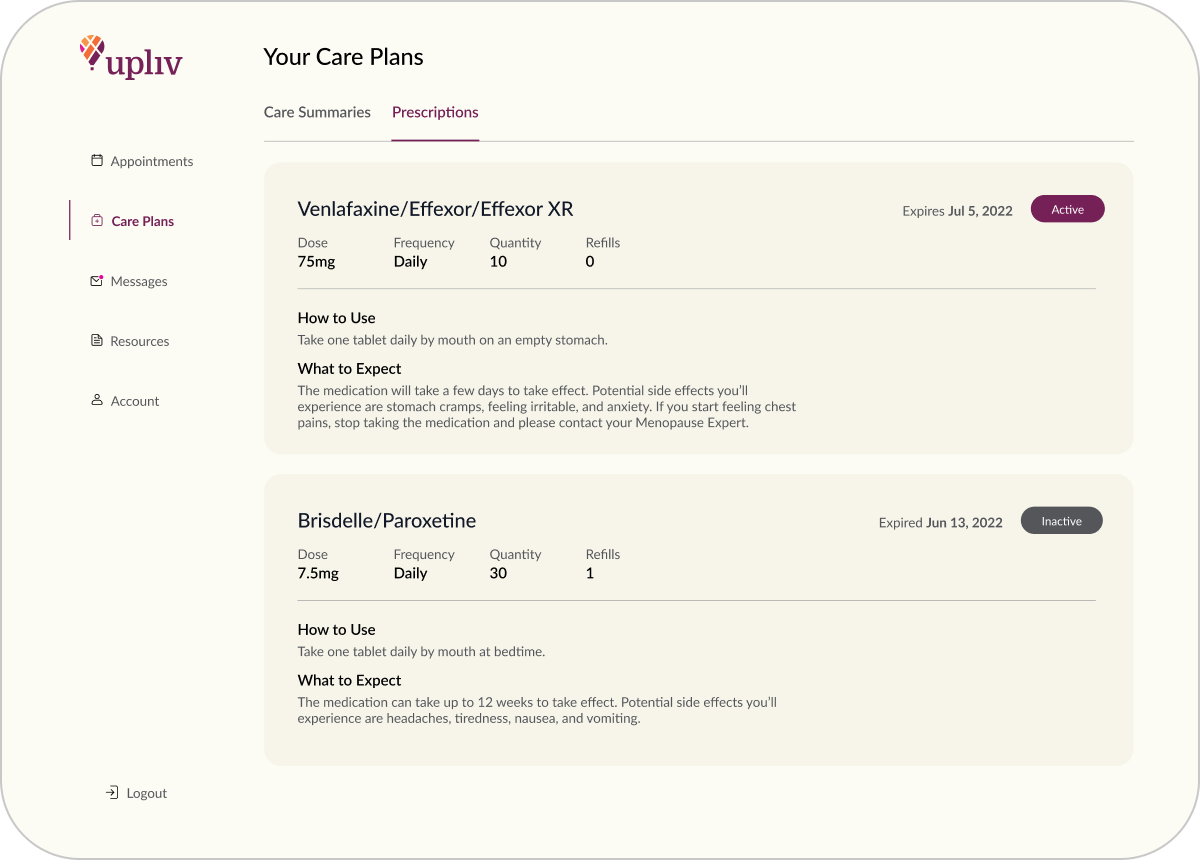Screen dimensions: 1200x860
Task: Click the Account person icon
Action: 97,400
